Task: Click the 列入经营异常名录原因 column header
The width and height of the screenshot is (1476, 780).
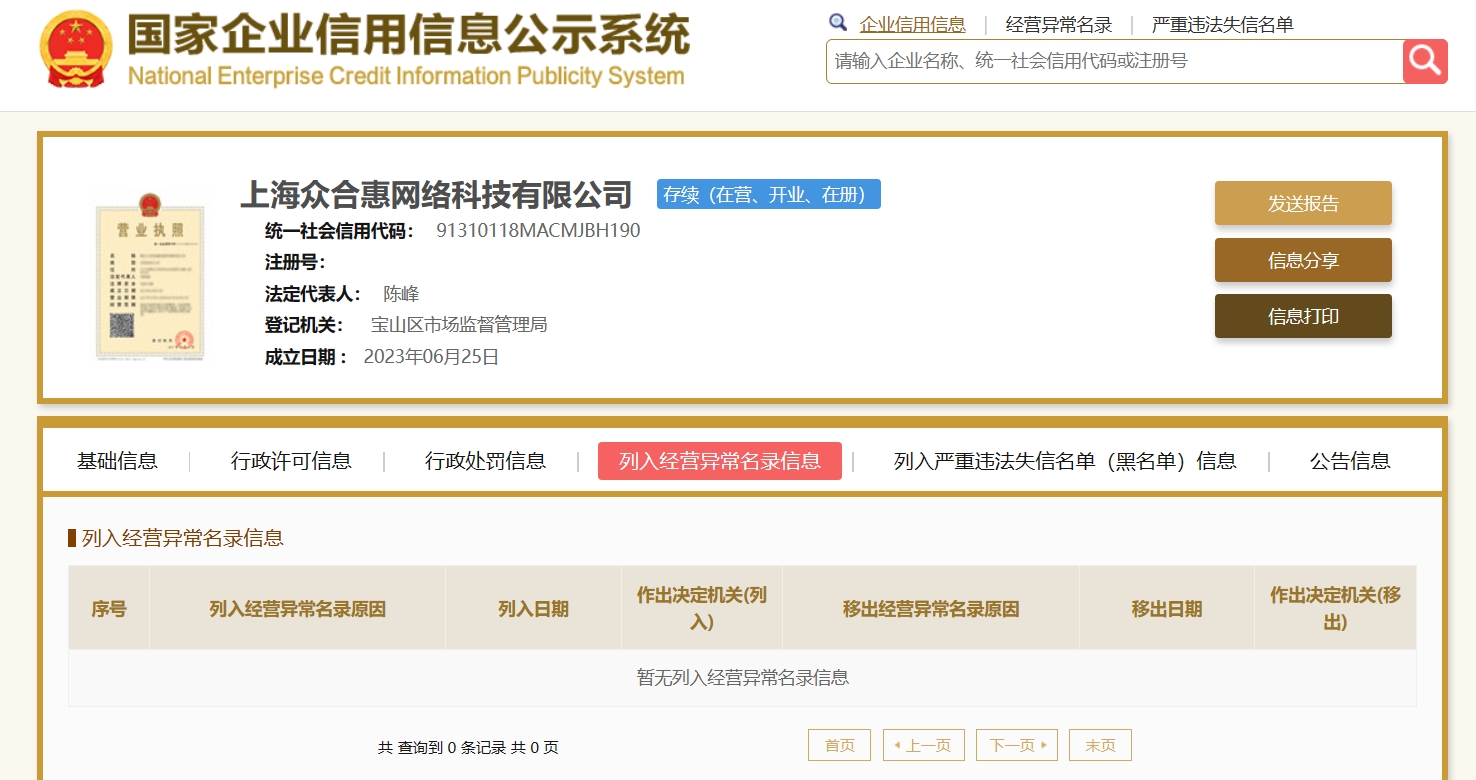Action: (x=297, y=608)
